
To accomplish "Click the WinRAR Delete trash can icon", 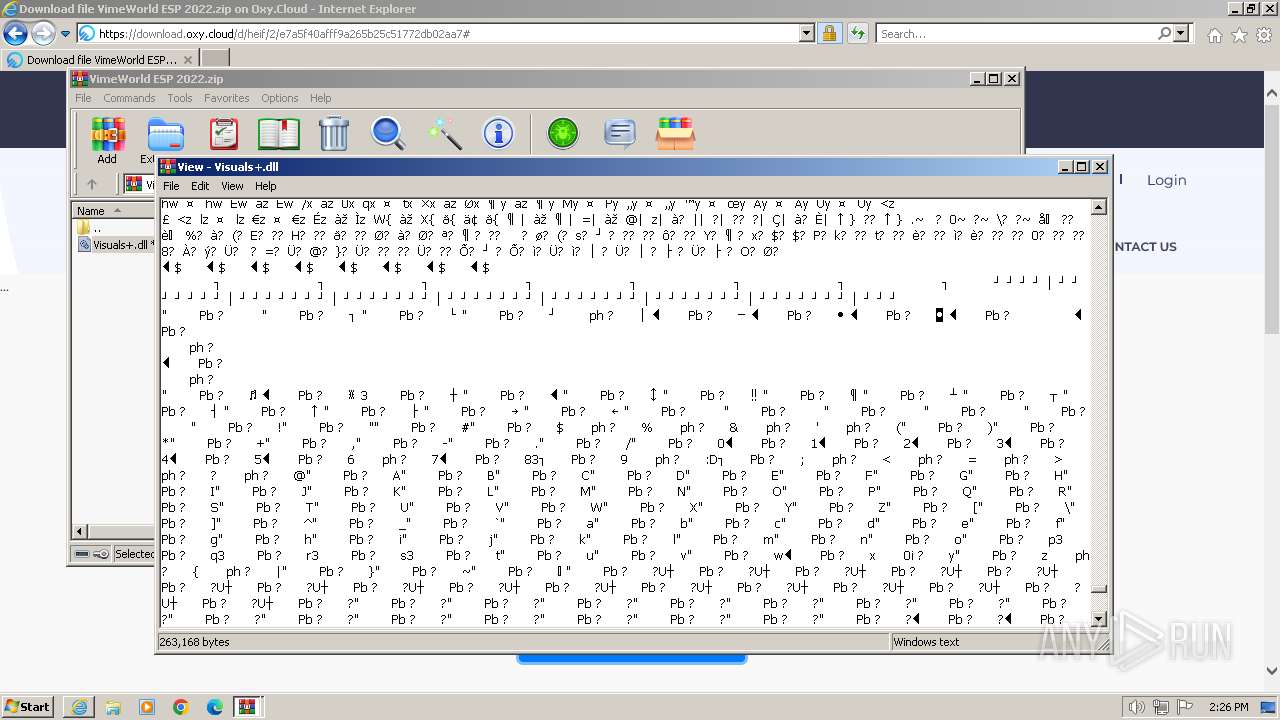I will click(334, 133).
